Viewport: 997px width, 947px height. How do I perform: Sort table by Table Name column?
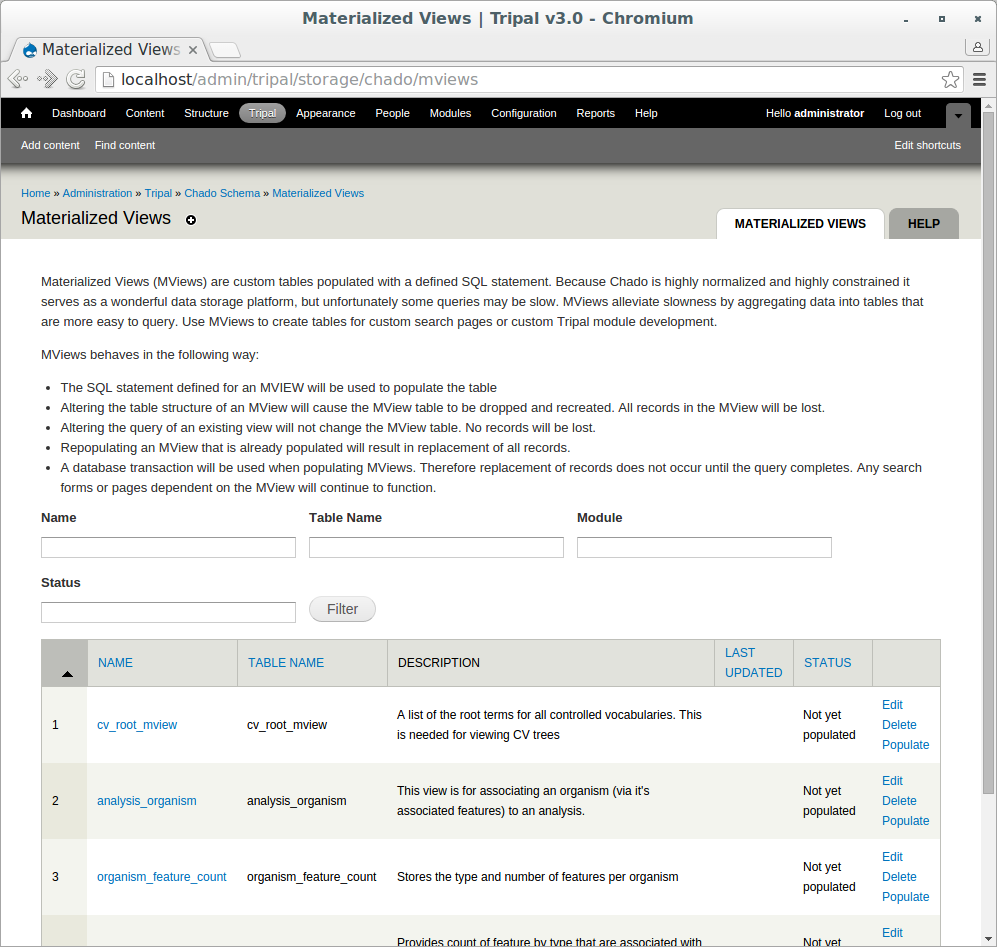click(286, 663)
